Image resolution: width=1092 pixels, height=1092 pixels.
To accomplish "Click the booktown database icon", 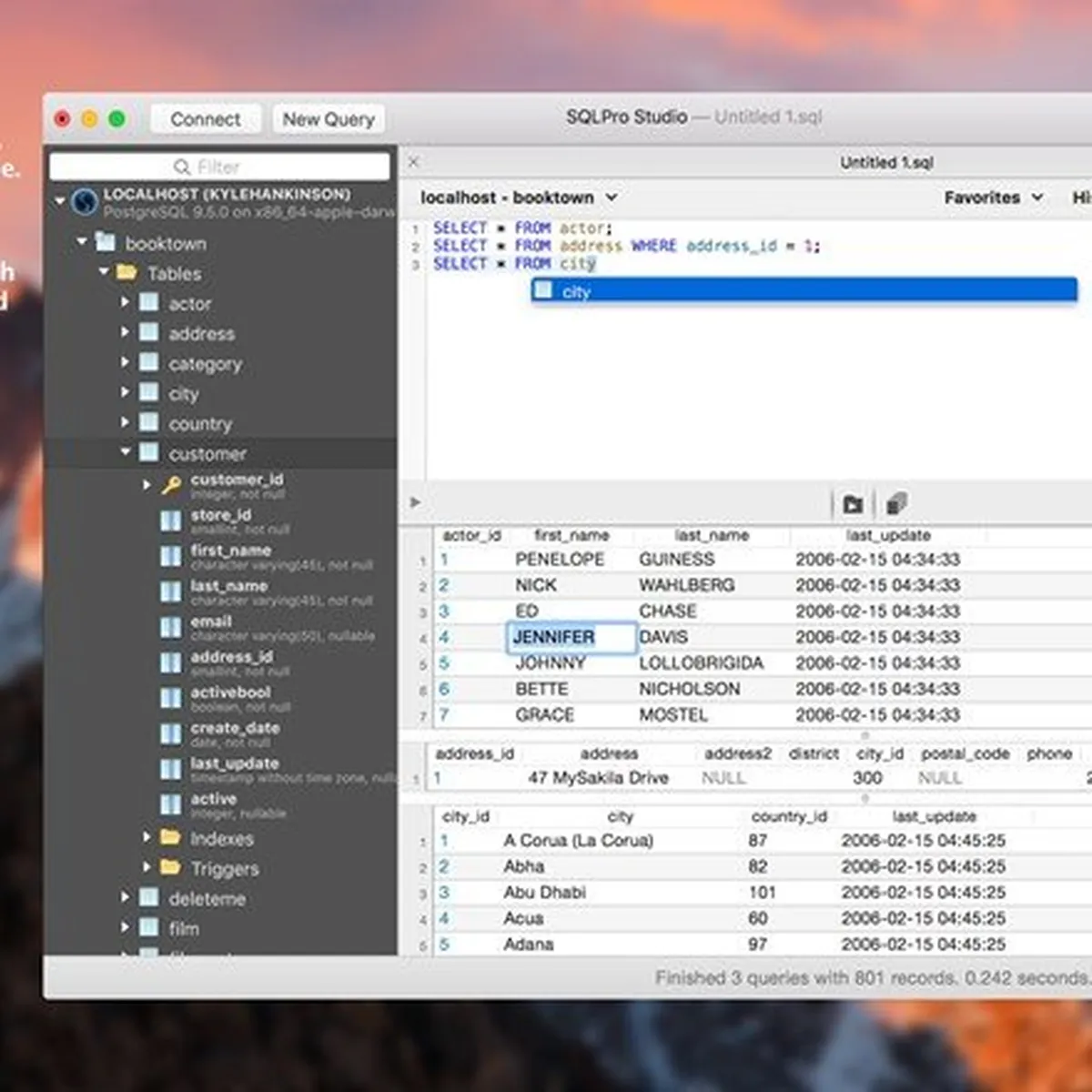I will click(106, 243).
